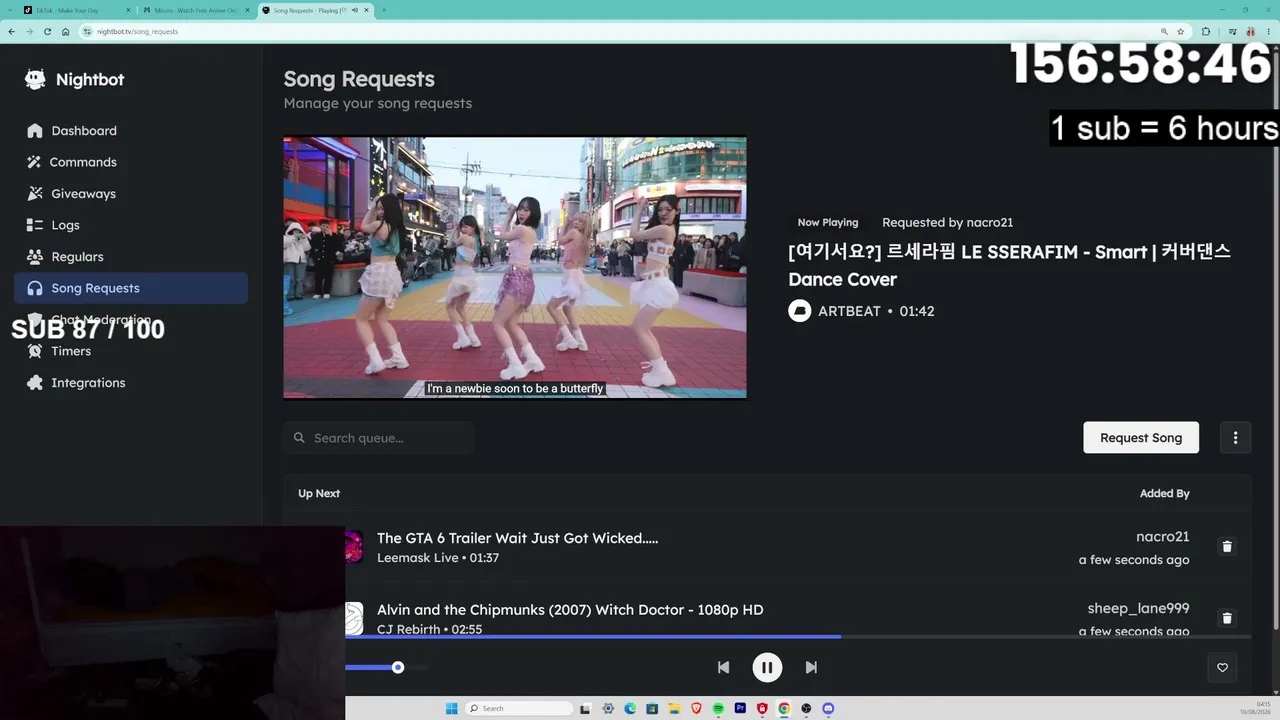Open the browser media controls icon

coord(1231,31)
